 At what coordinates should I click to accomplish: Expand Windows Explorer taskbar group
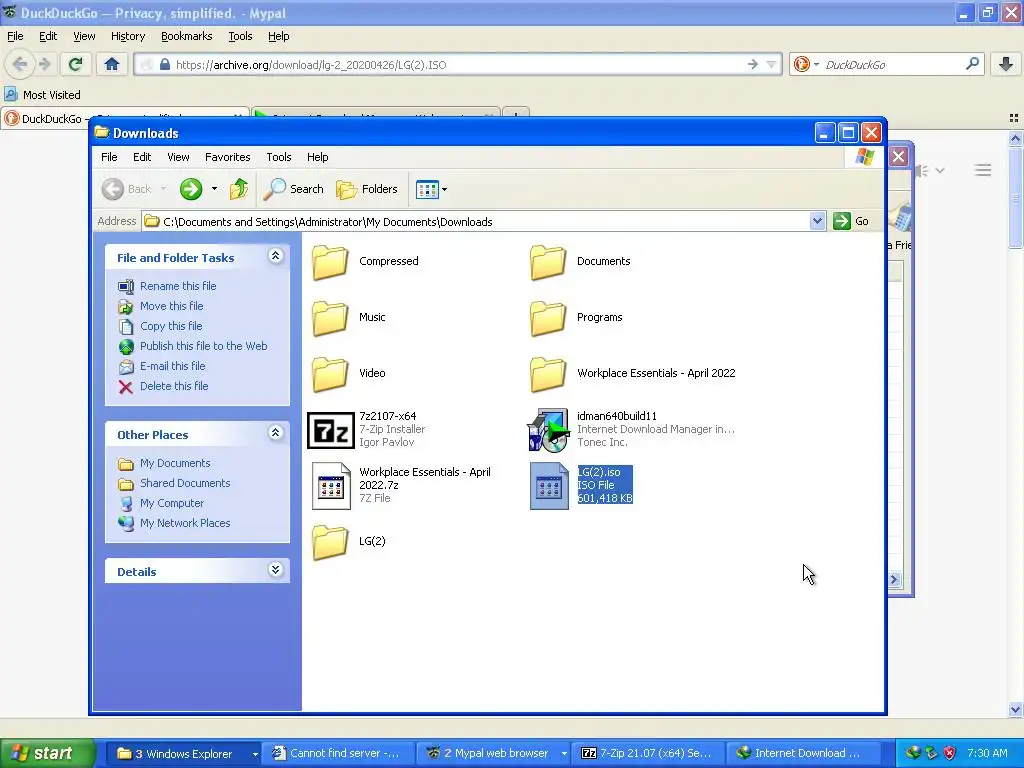point(255,754)
